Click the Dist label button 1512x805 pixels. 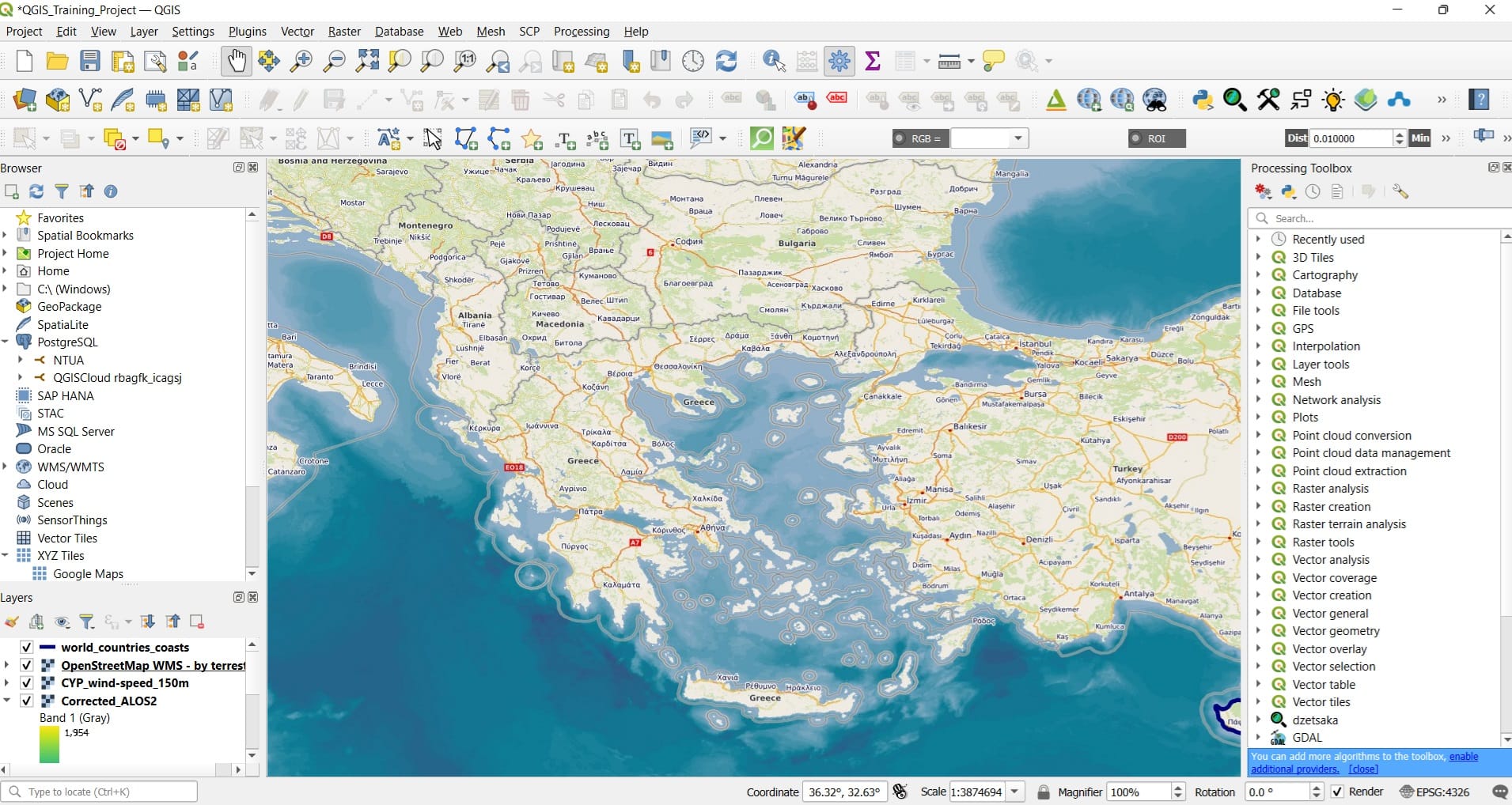coord(1297,138)
